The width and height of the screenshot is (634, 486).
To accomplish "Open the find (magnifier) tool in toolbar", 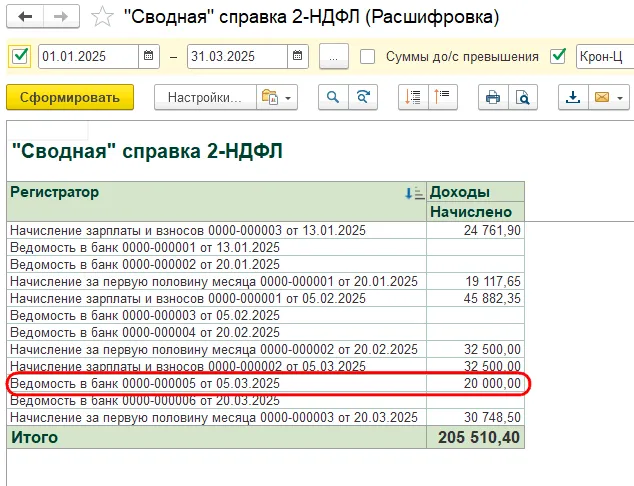I will [333, 98].
